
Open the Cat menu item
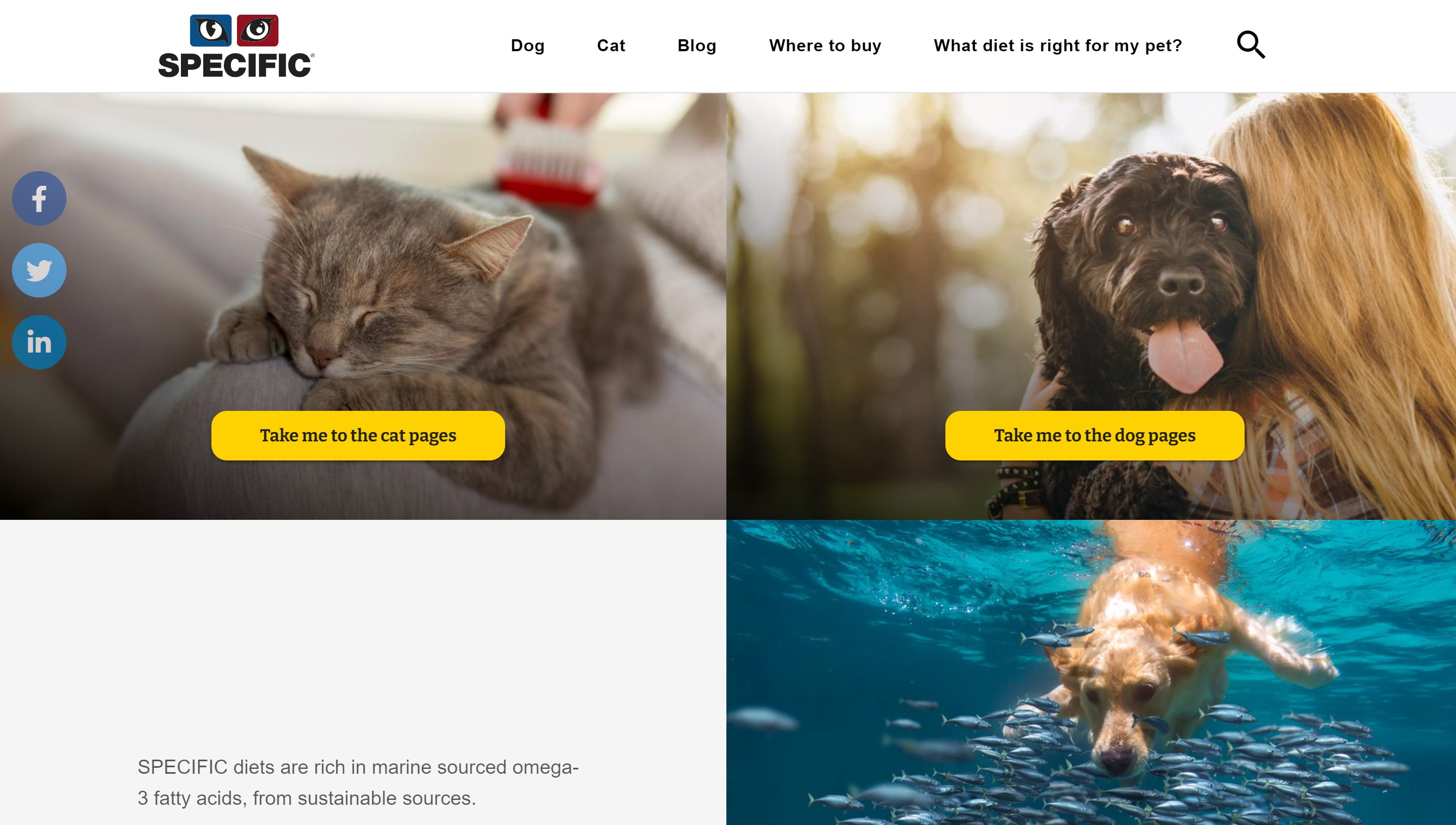point(611,45)
